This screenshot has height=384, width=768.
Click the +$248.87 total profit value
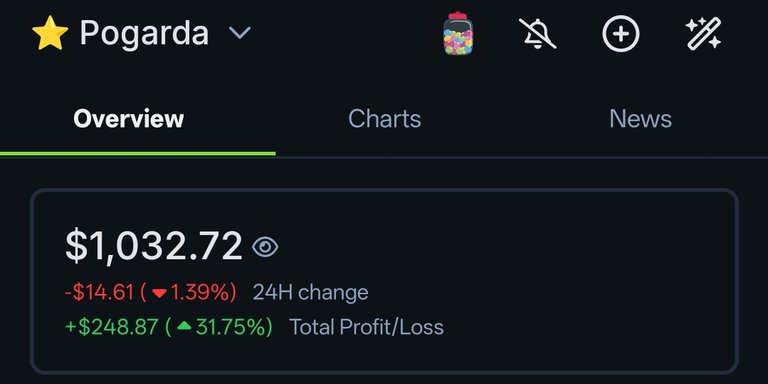click(112, 327)
